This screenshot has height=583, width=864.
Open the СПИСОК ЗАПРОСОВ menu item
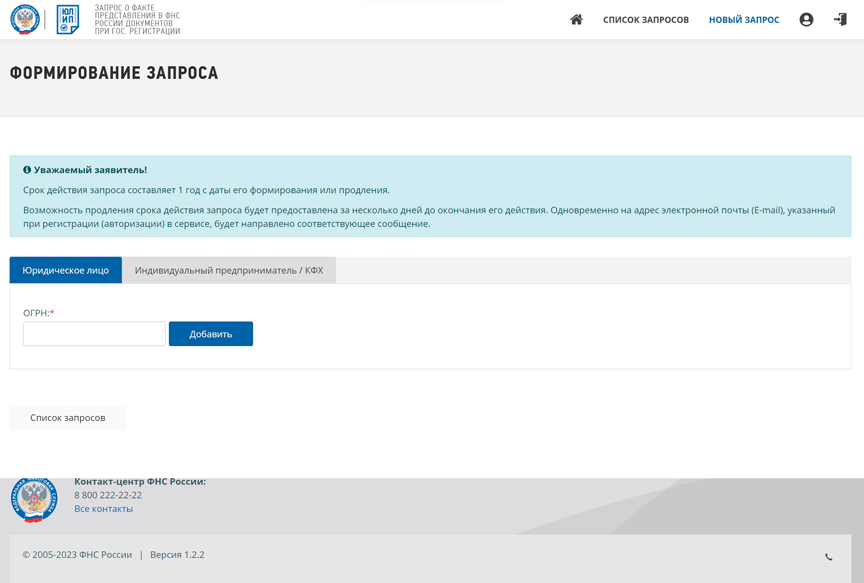click(x=645, y=20)
